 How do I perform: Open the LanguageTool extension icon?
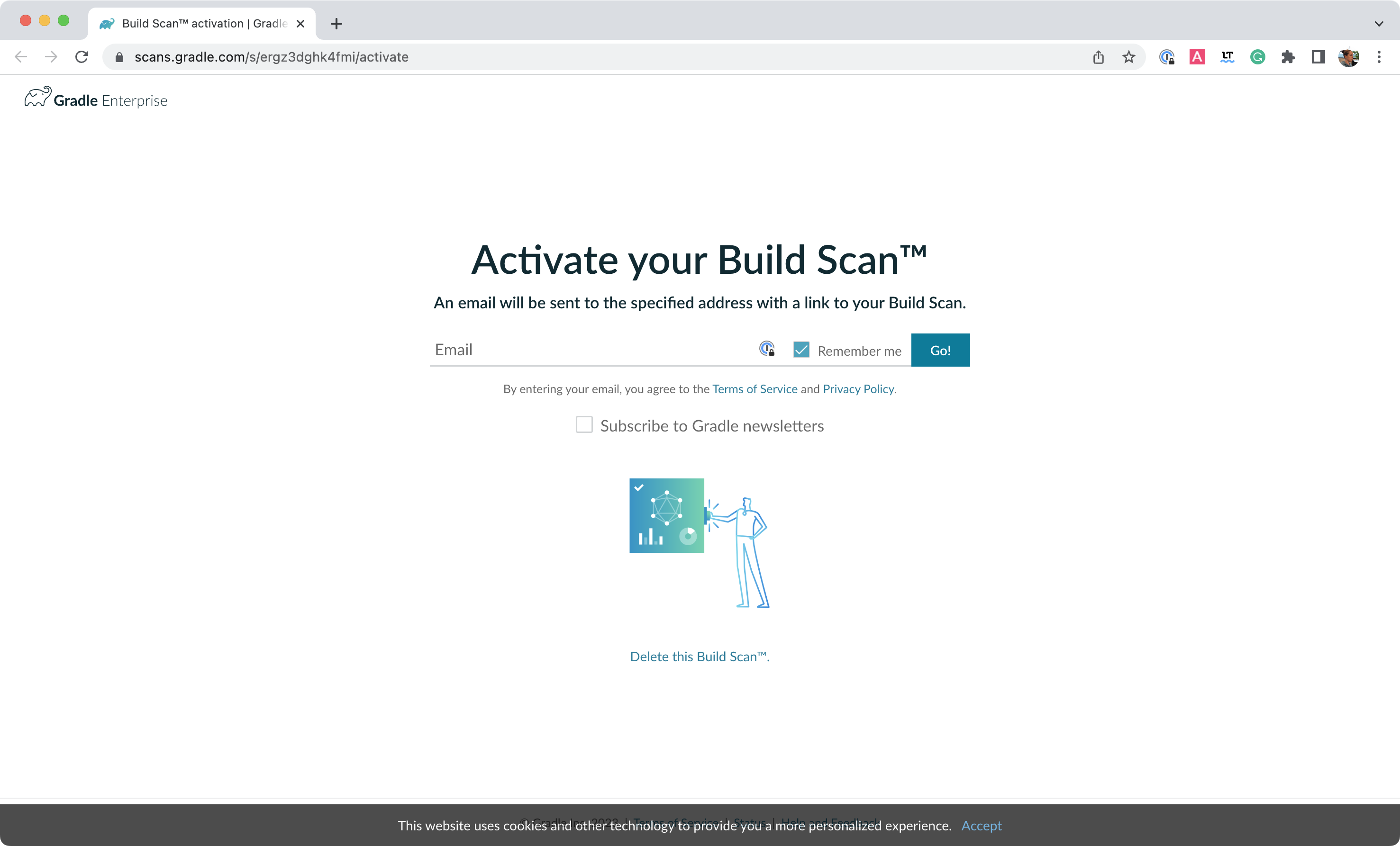pyautogui.click(x=1227, y=57)
